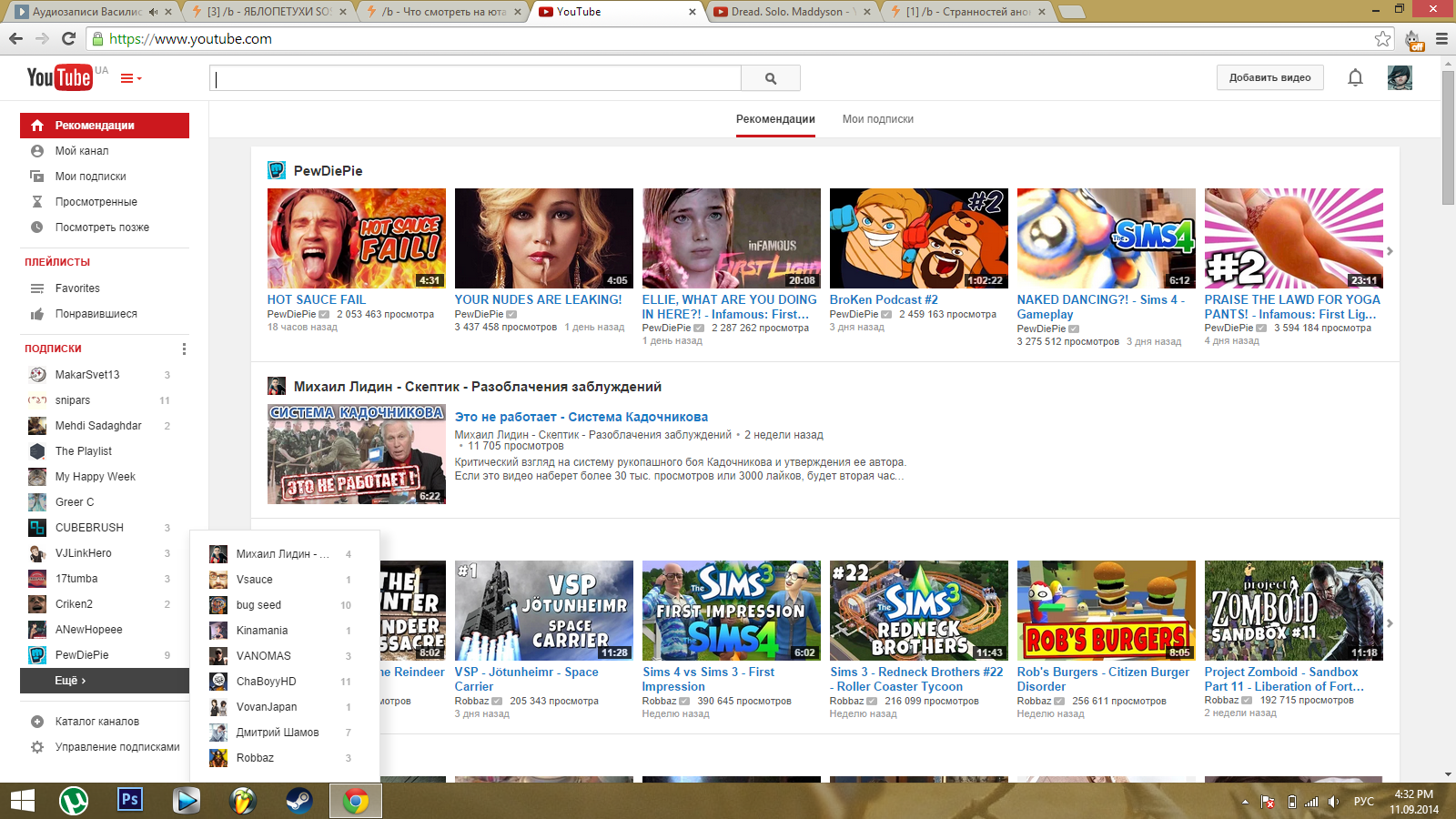Open the Это не работает video title link
1456x819 pixels.
(x=581, y=417)
